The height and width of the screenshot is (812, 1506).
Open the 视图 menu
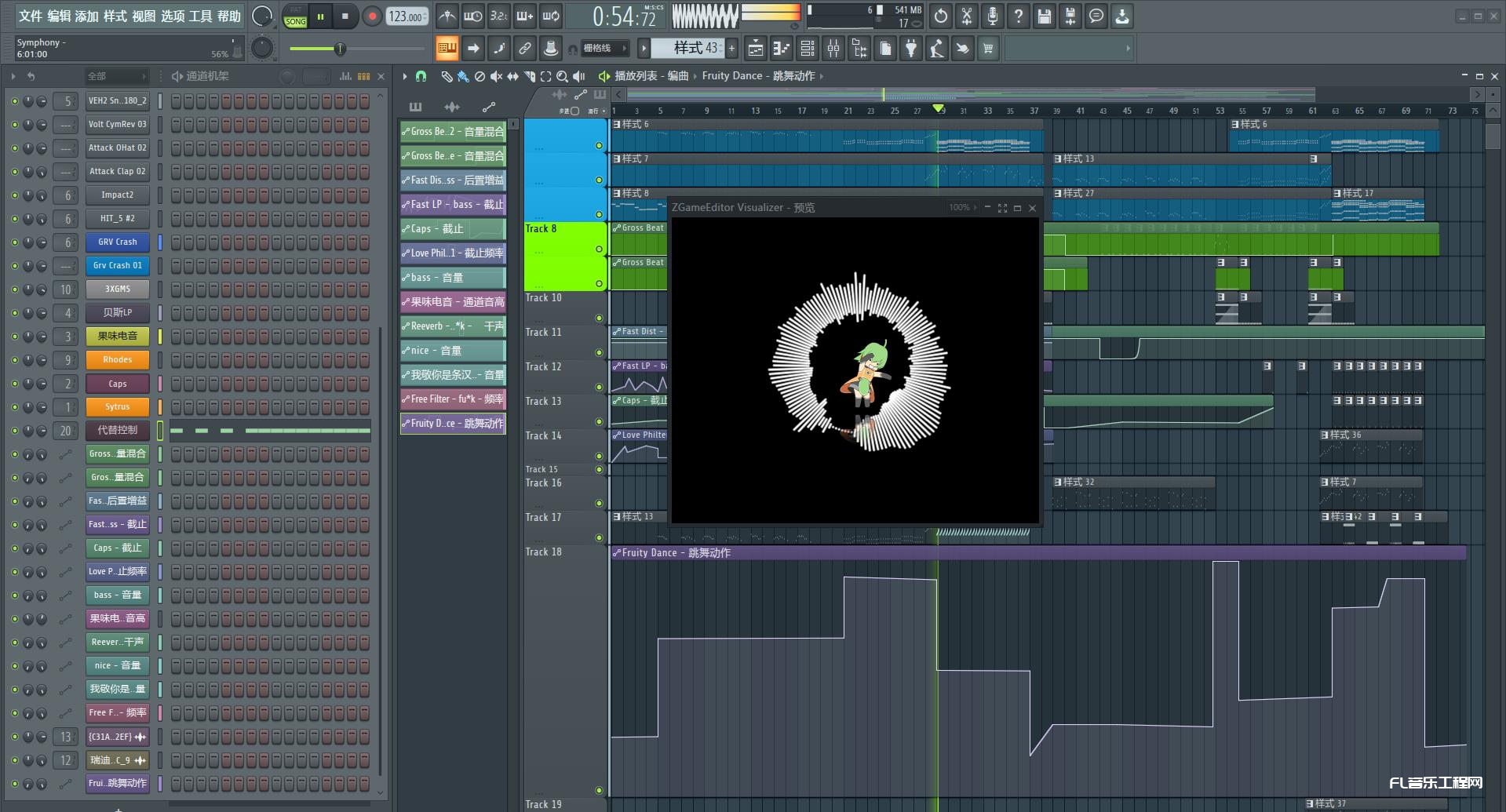point(144,16)
